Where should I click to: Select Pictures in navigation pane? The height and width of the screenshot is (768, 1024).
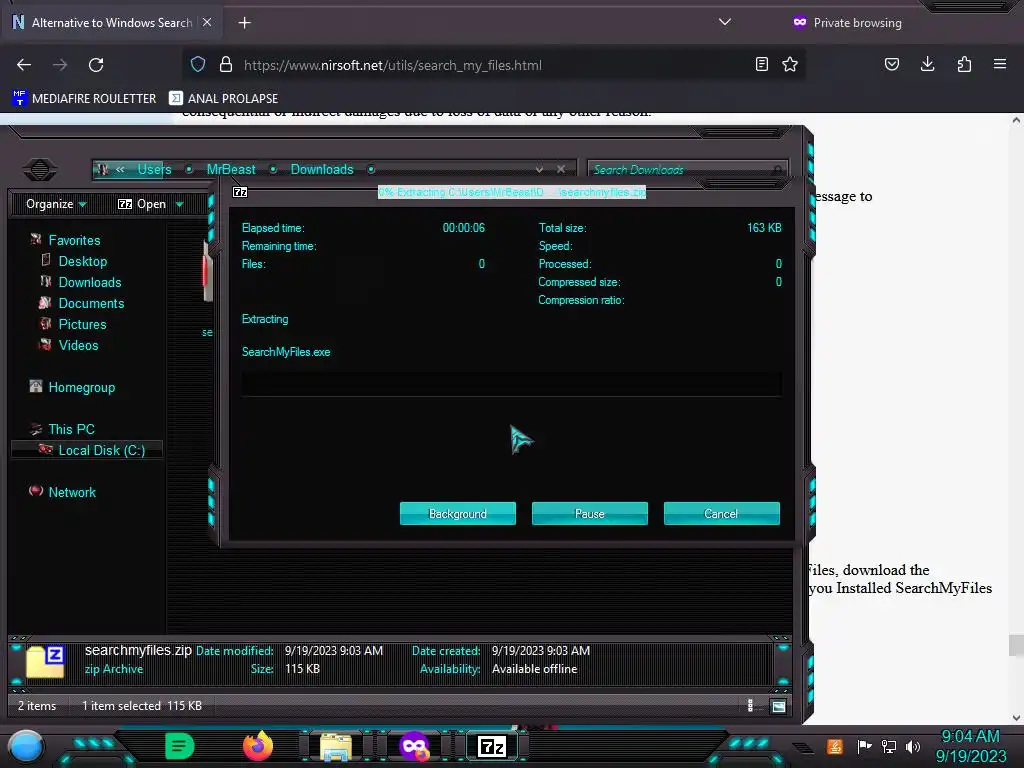(x=82, y=324)
